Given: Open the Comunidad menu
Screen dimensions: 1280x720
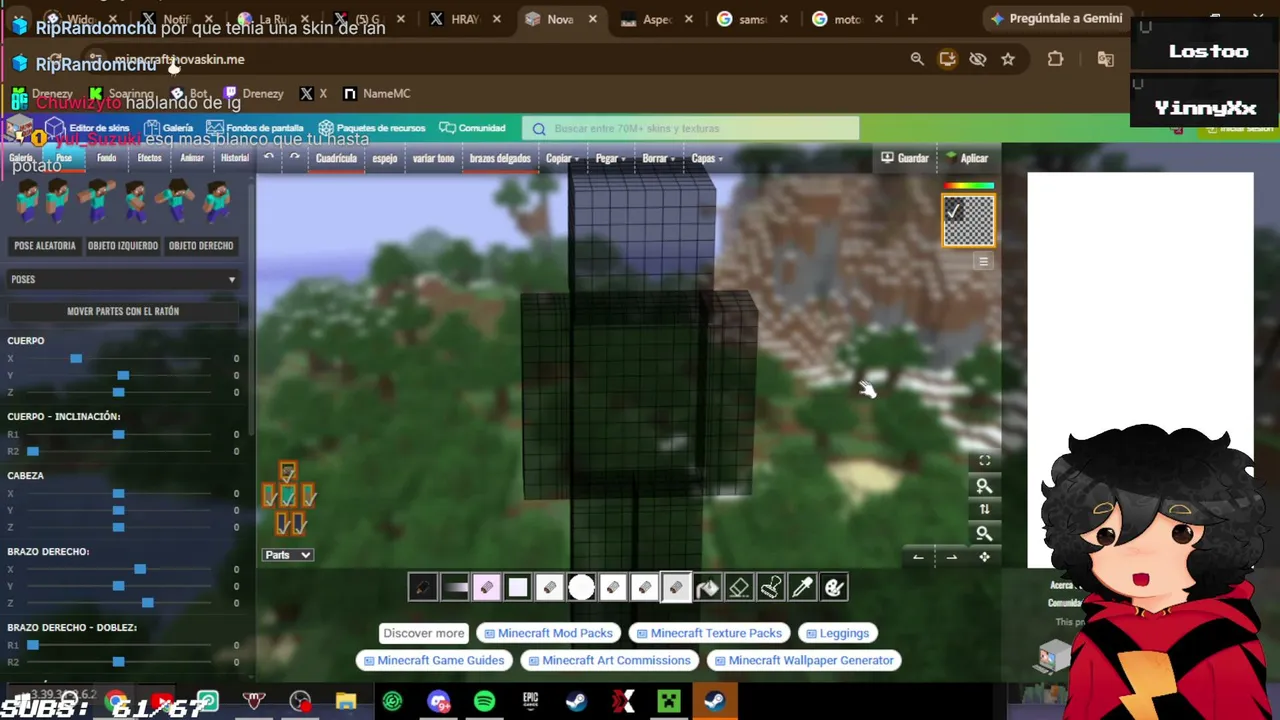Looking at the screenshot, I should [x=472, y=128].
